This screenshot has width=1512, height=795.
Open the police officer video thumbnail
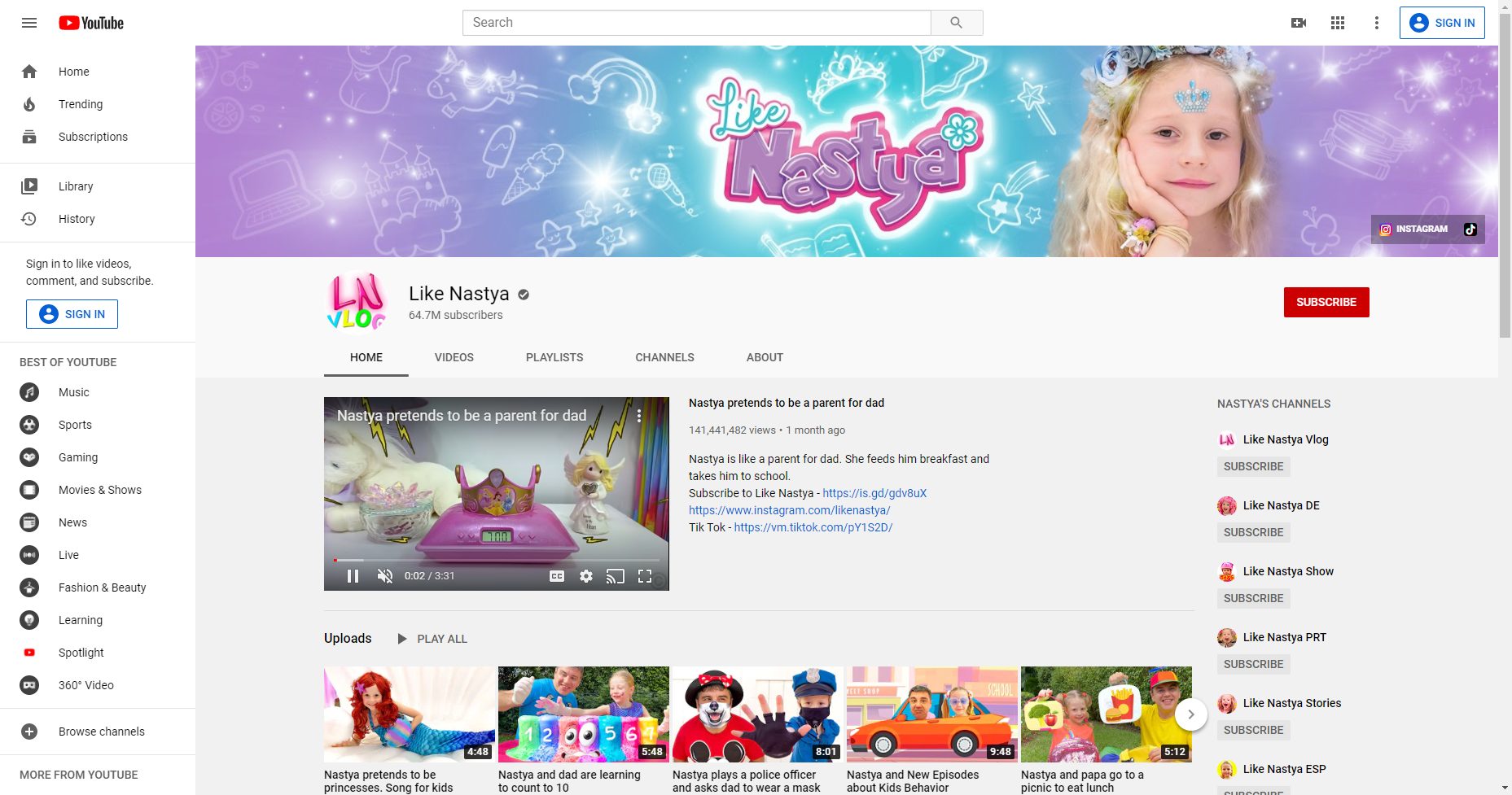[x=758, y=714]
